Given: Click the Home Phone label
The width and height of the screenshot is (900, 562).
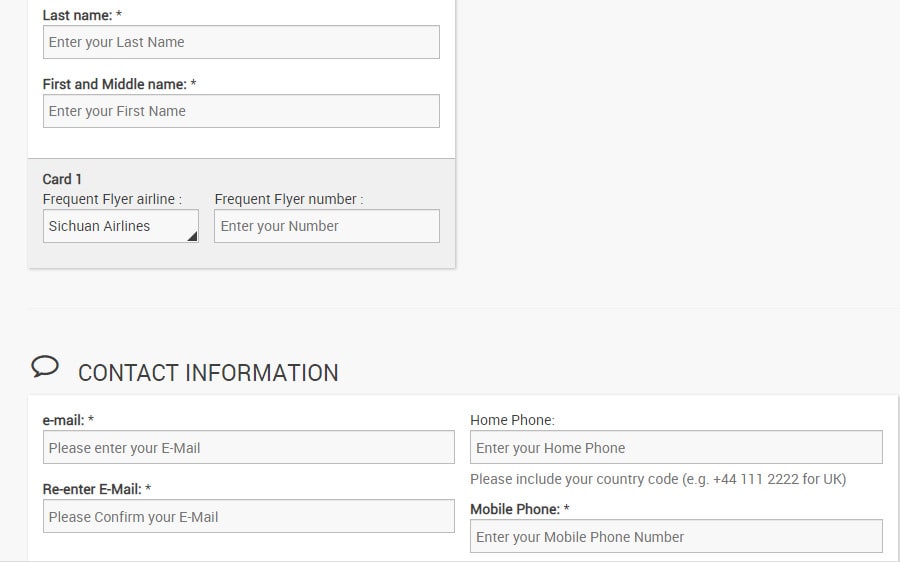Looking at the screenshot, I should pyautogui.click(x=512, y=420).
